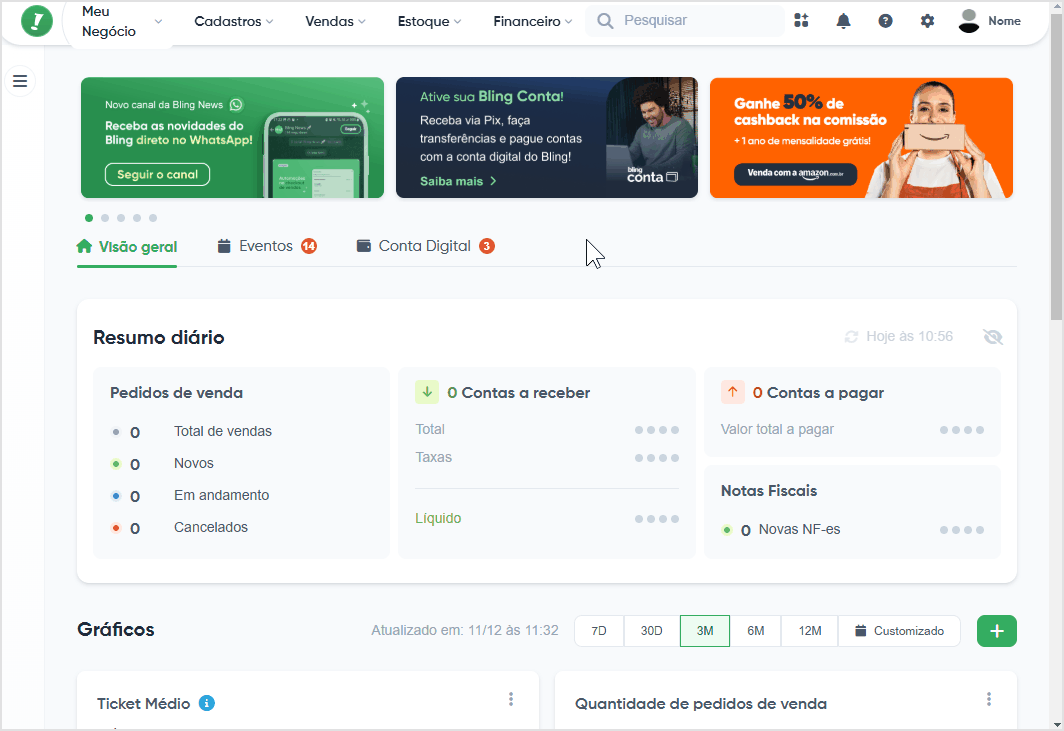Click the WhatsApp icon in the banner
This screenshot has width=1064, height=731.
click(236, 105)
